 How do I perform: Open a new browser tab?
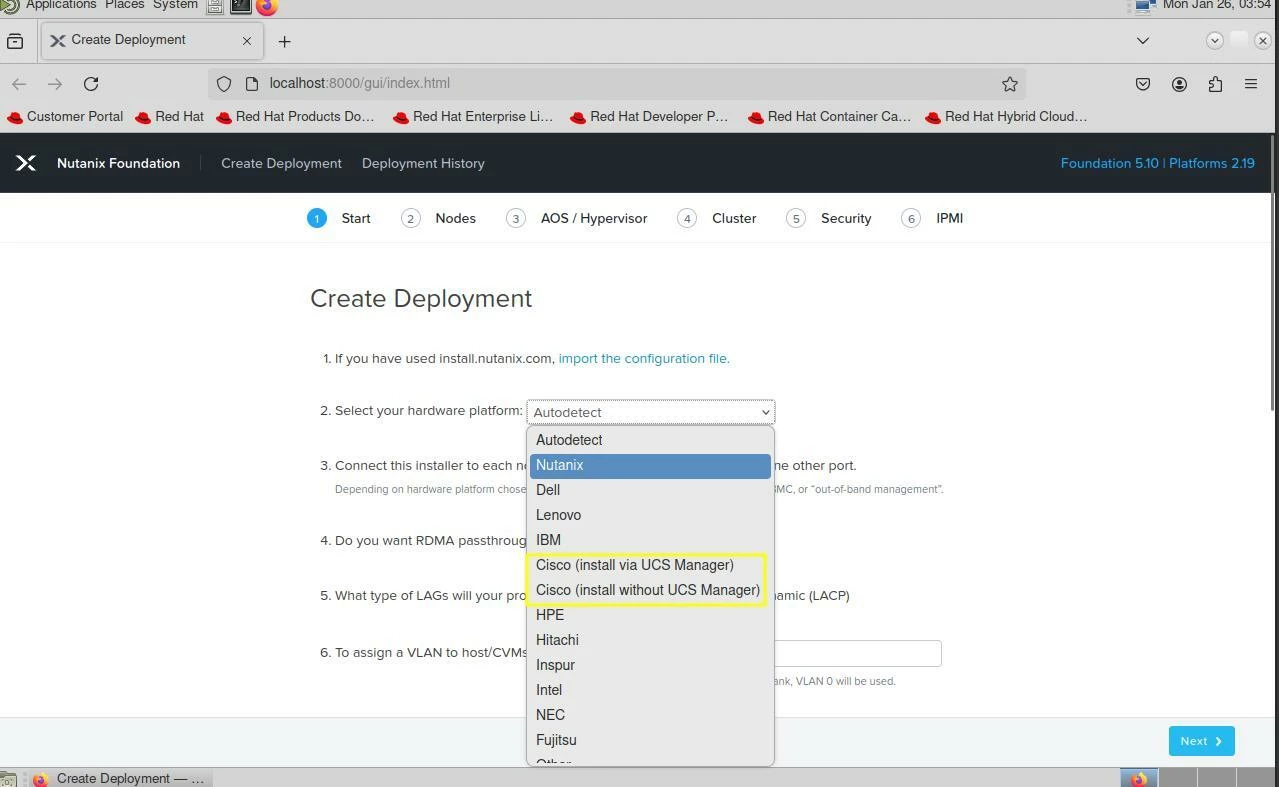284,41
